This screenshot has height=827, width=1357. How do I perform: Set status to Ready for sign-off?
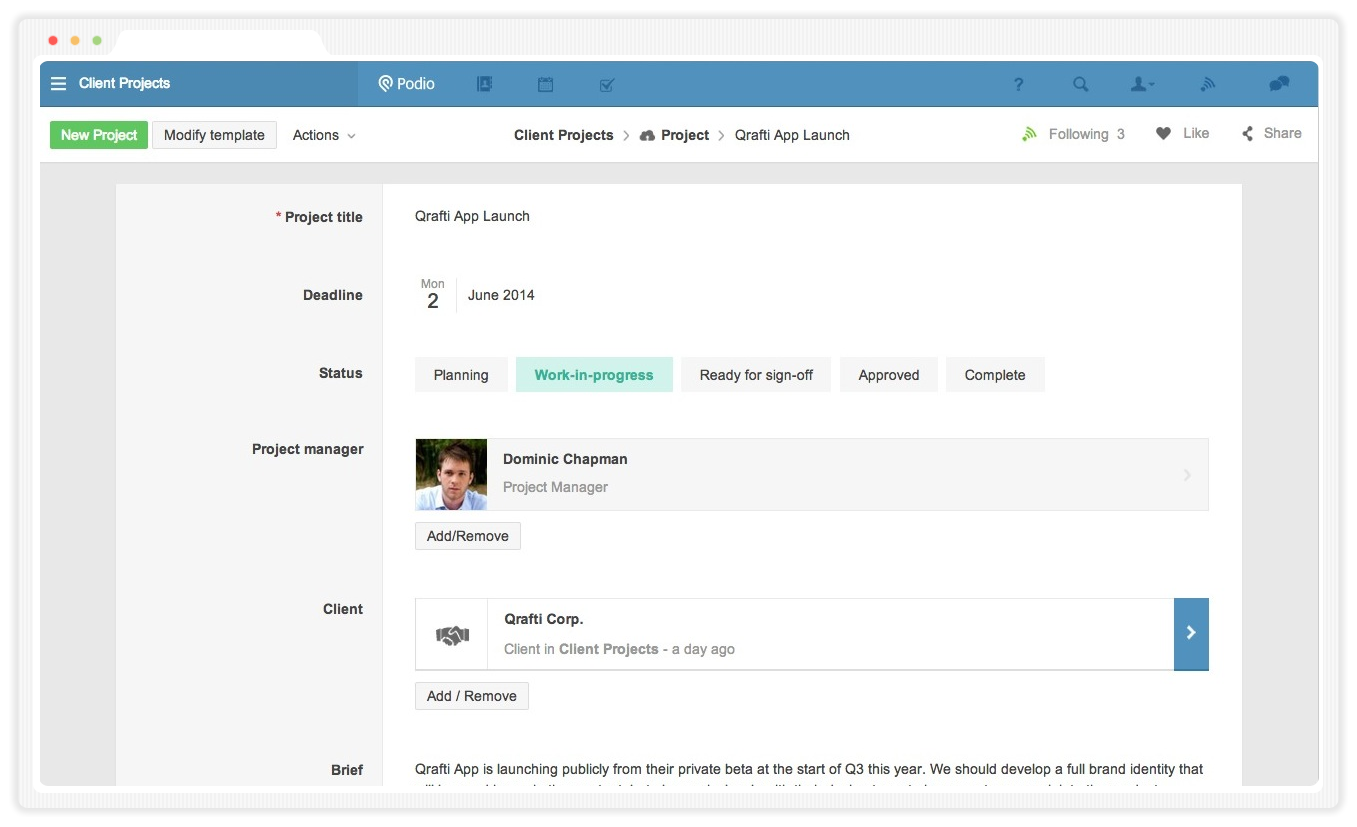[x=756, y=375]
